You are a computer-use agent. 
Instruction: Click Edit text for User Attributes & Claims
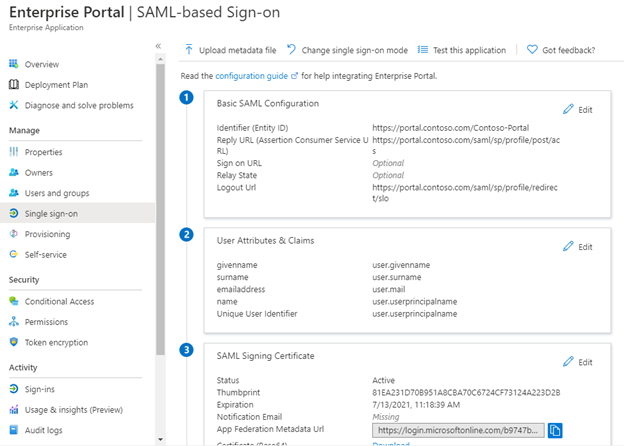(x=585, y=247)
